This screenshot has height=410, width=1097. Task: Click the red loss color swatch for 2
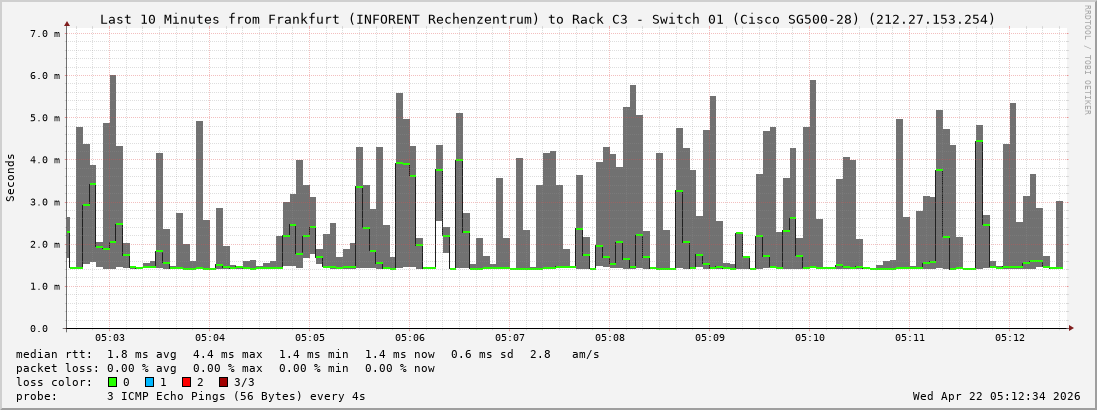coord(186,382)
